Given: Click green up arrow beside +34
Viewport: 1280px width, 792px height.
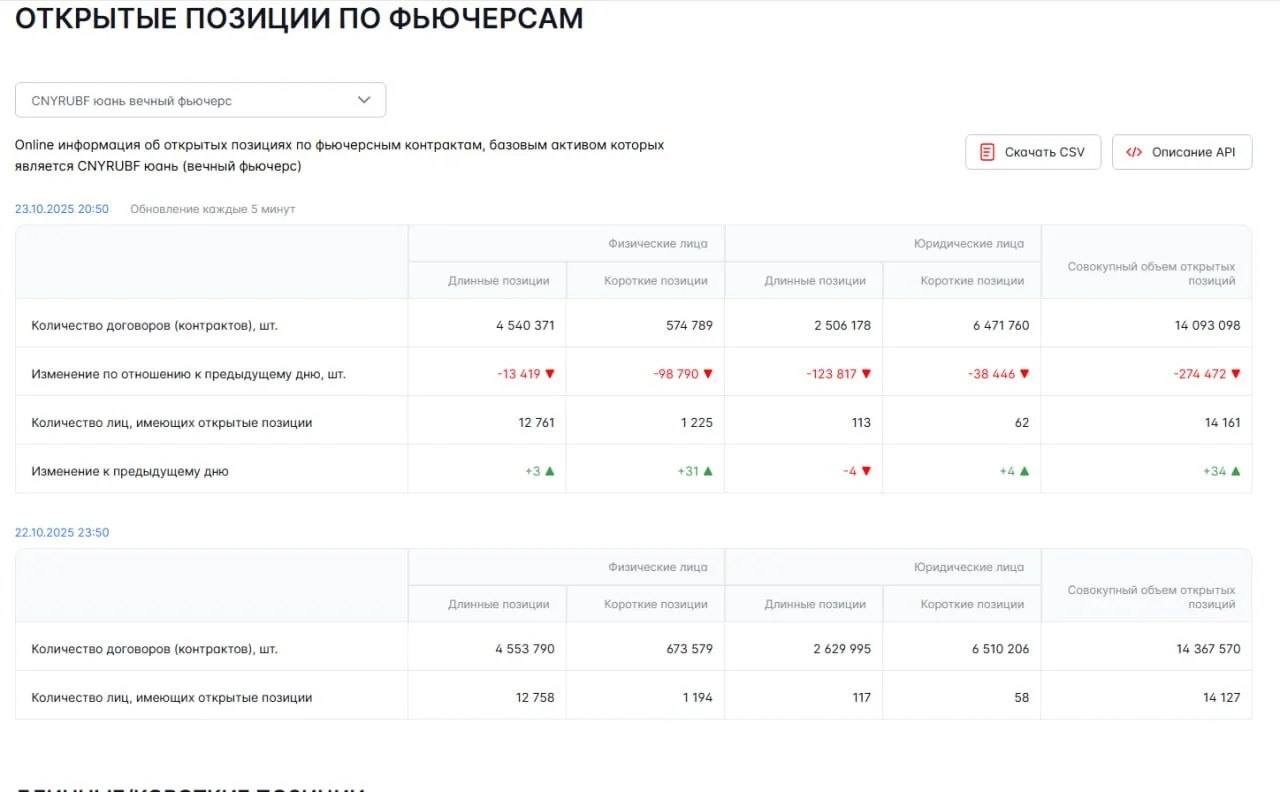Looking at the screenshot, I should click(x=1236, y=471).
